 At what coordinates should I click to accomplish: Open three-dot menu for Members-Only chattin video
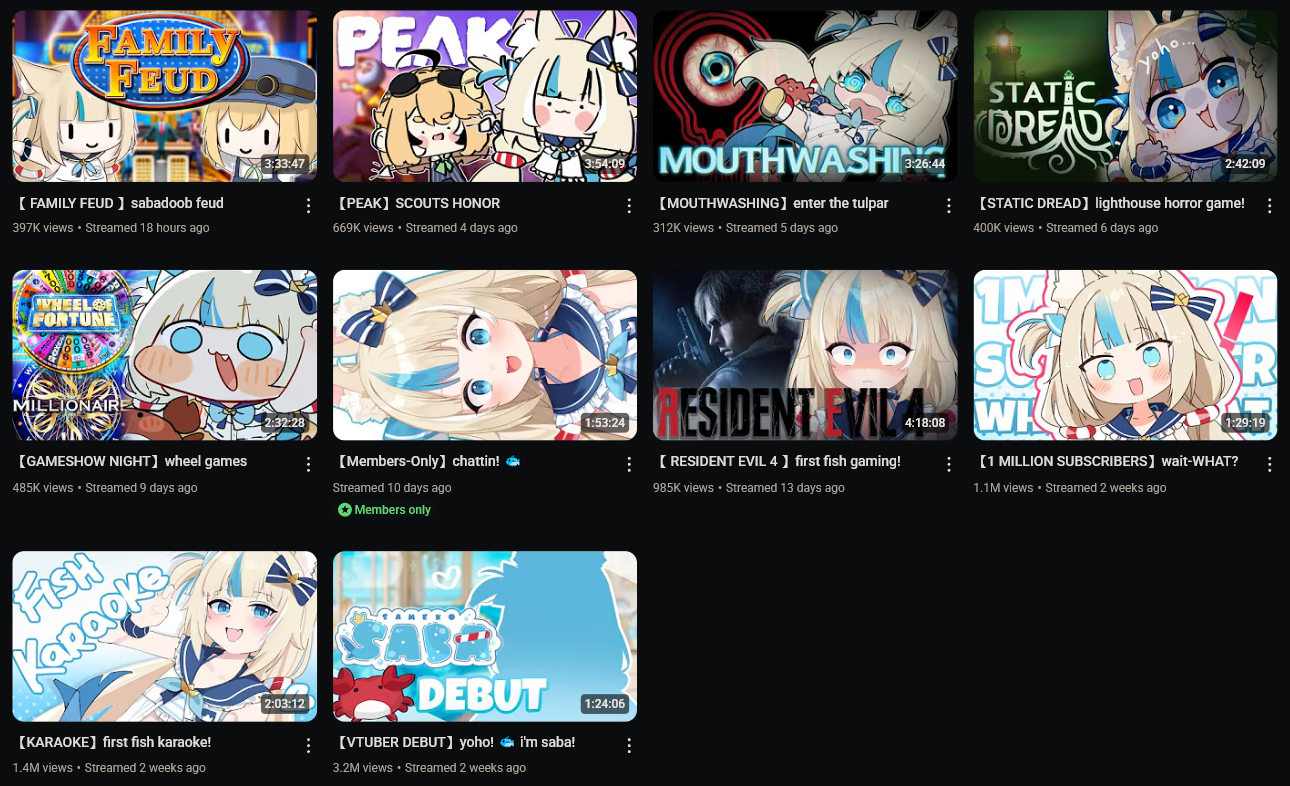629,464
